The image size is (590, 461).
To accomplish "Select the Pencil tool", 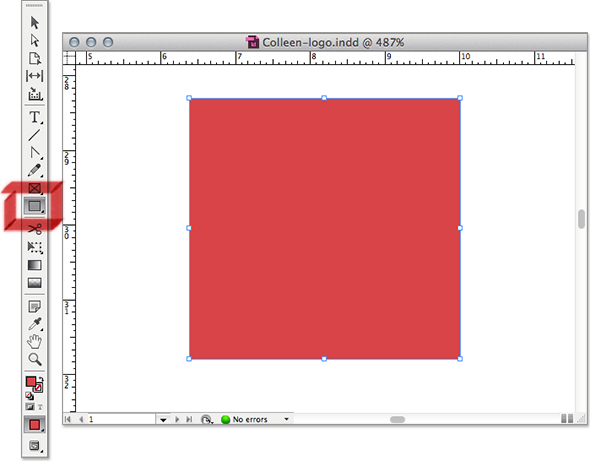I will pyautogui.click(x=35, y=170).
